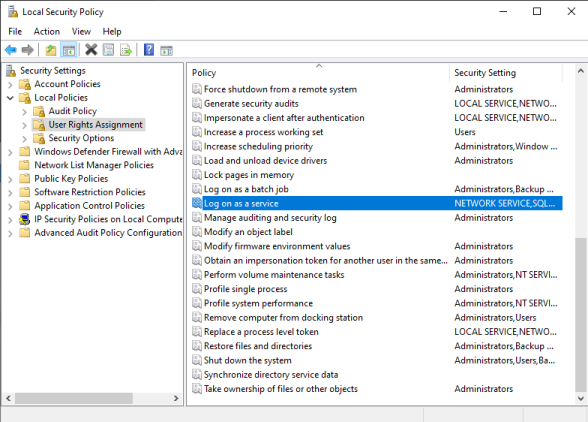Open the View menu
The height and width of the screenshot is (422, 588).
(81, 32)
